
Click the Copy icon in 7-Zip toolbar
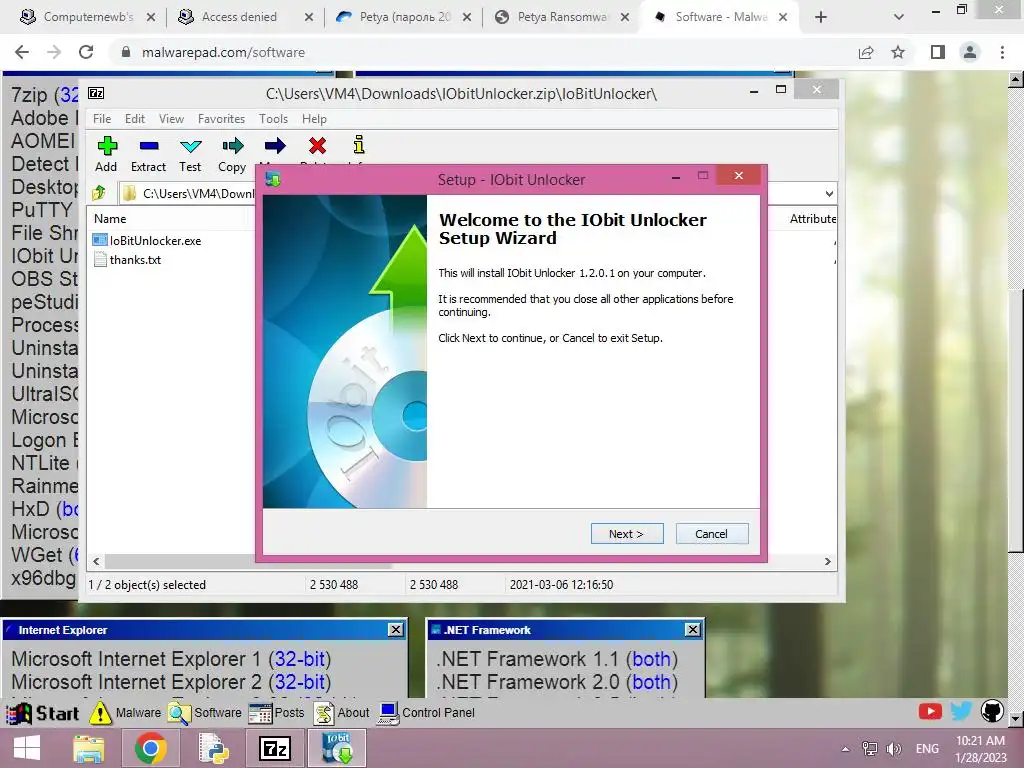(232, 146)
